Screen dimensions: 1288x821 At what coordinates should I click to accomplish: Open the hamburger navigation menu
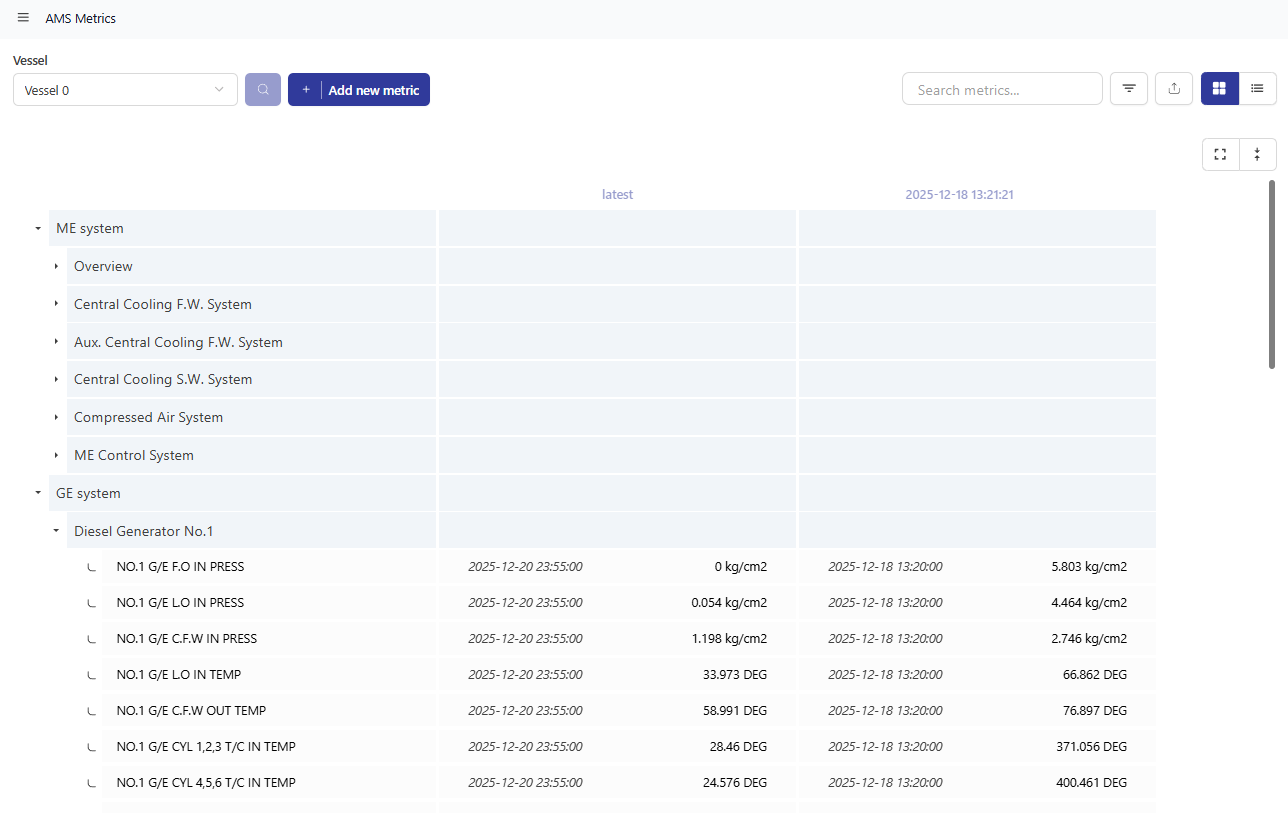point(23,18)
